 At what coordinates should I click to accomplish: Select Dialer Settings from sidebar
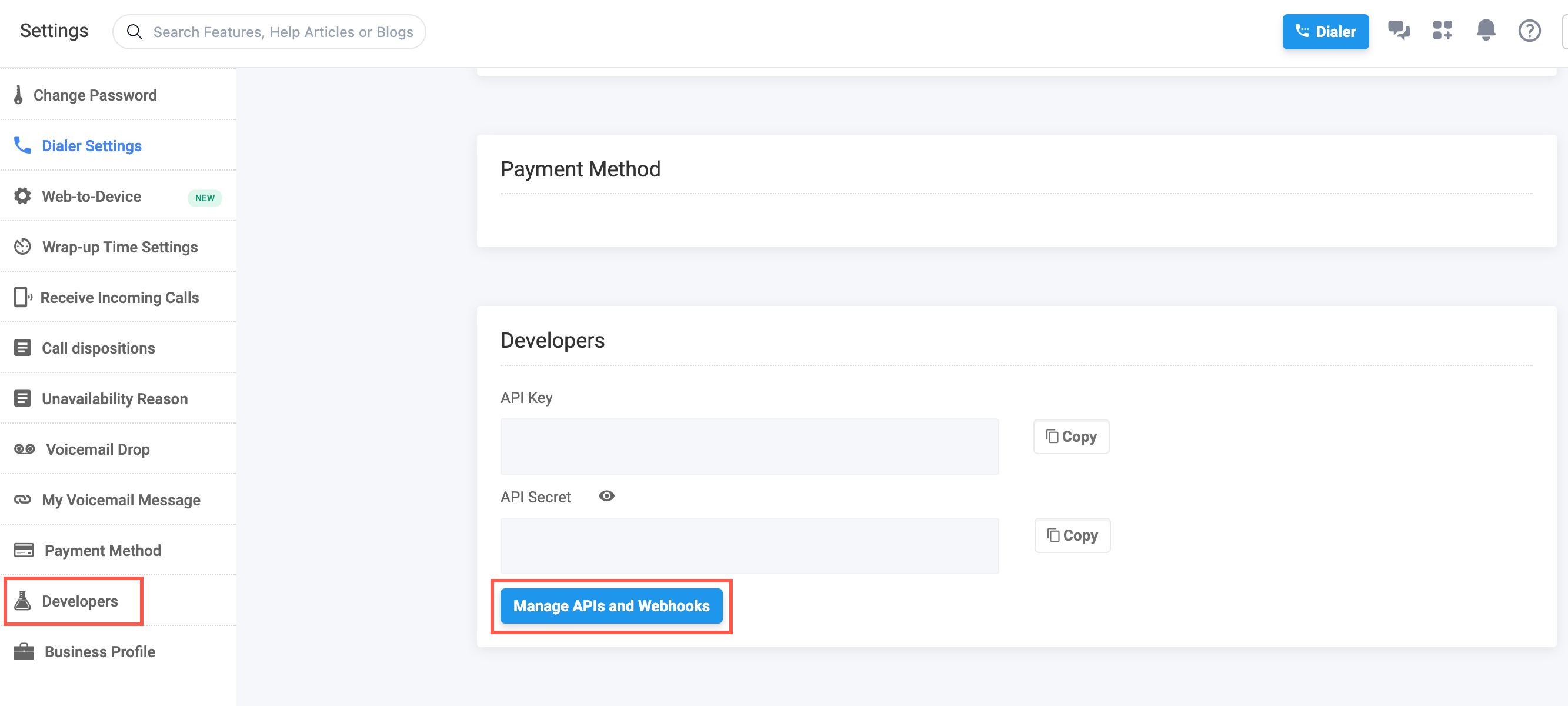pos(91,146)
